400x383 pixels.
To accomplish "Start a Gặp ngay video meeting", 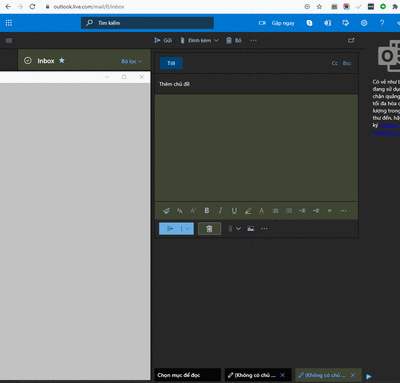I will click(277, 23).
